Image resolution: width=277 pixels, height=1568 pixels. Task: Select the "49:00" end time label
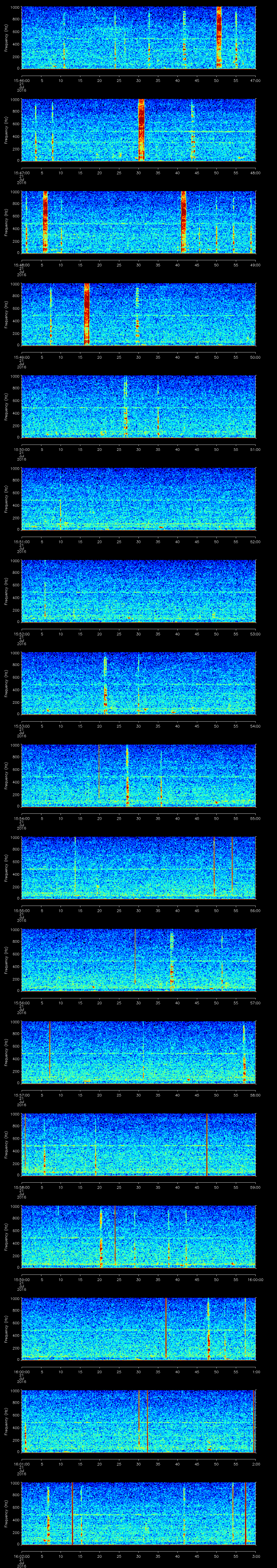click(x=255, y=265)
